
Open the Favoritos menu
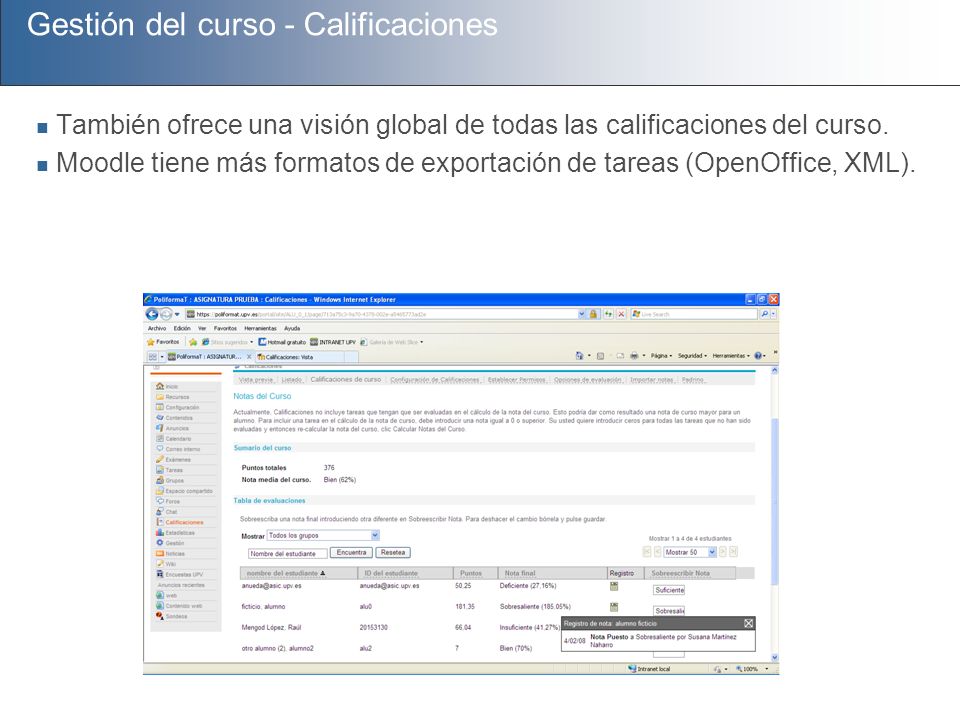point(225,329)
